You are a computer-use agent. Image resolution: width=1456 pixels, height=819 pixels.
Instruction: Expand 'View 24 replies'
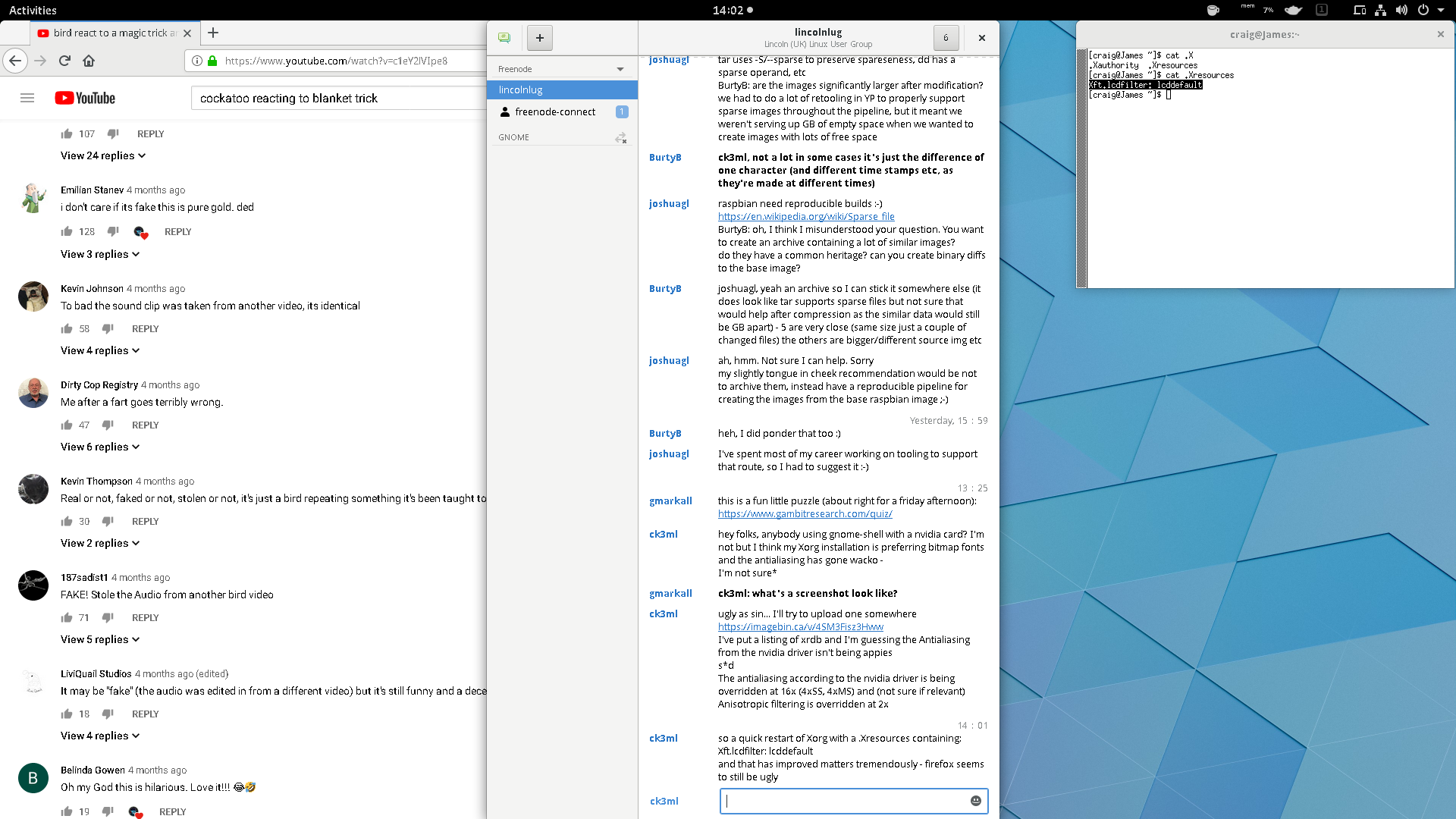pos(103,155)
